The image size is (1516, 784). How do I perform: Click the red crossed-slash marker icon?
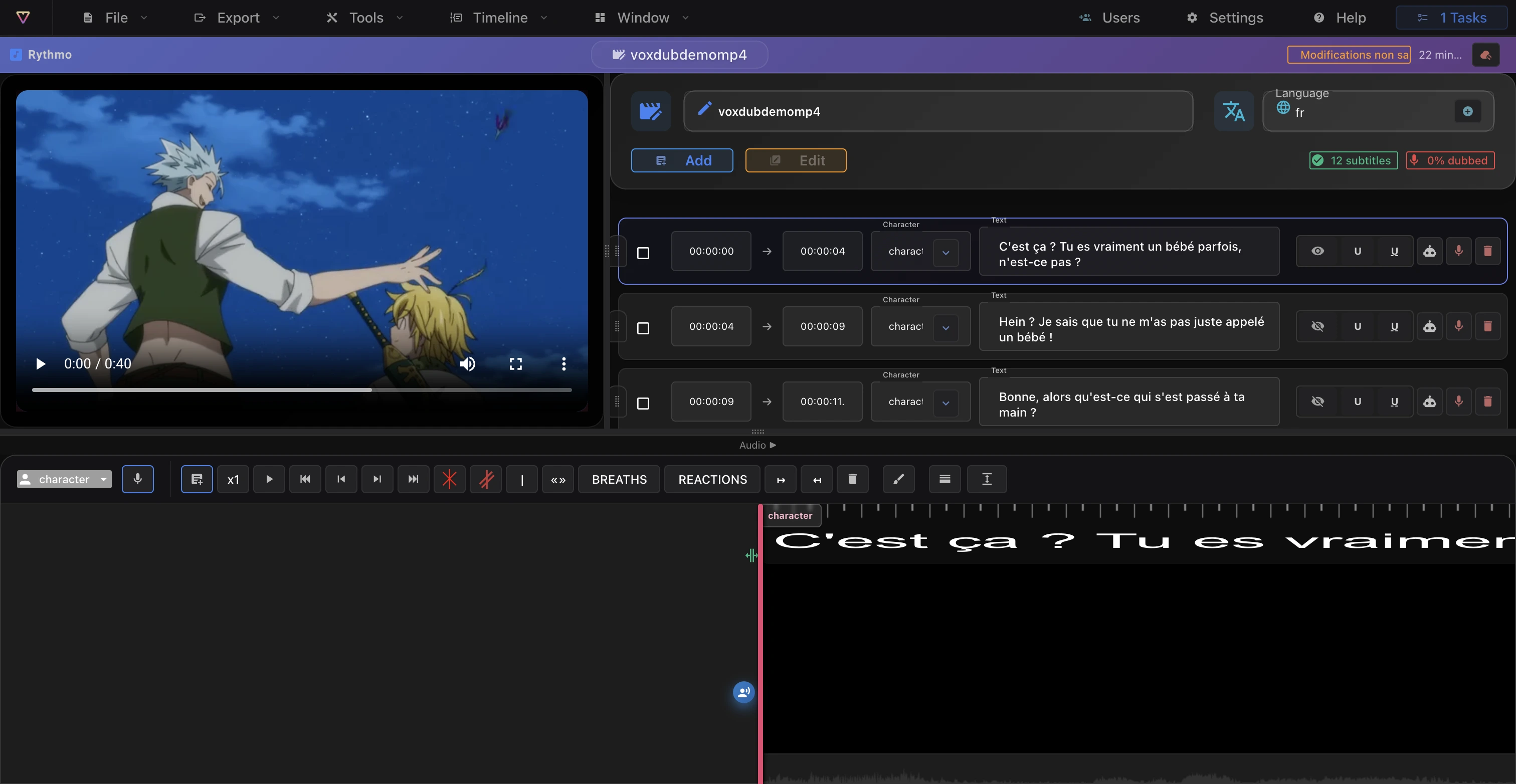pyautogui.click(x=486, y=479)
